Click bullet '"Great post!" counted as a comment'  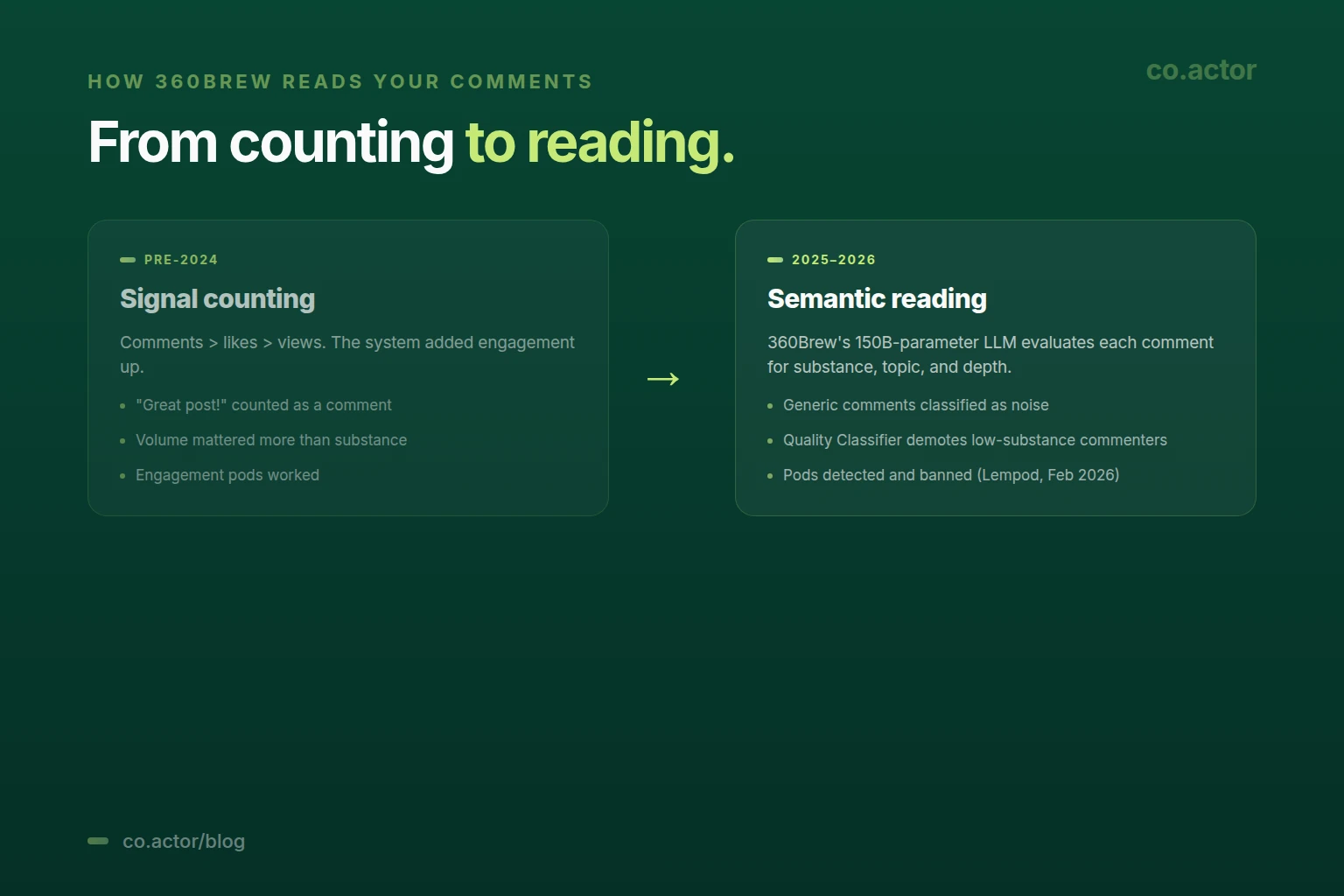pos(263,405)
